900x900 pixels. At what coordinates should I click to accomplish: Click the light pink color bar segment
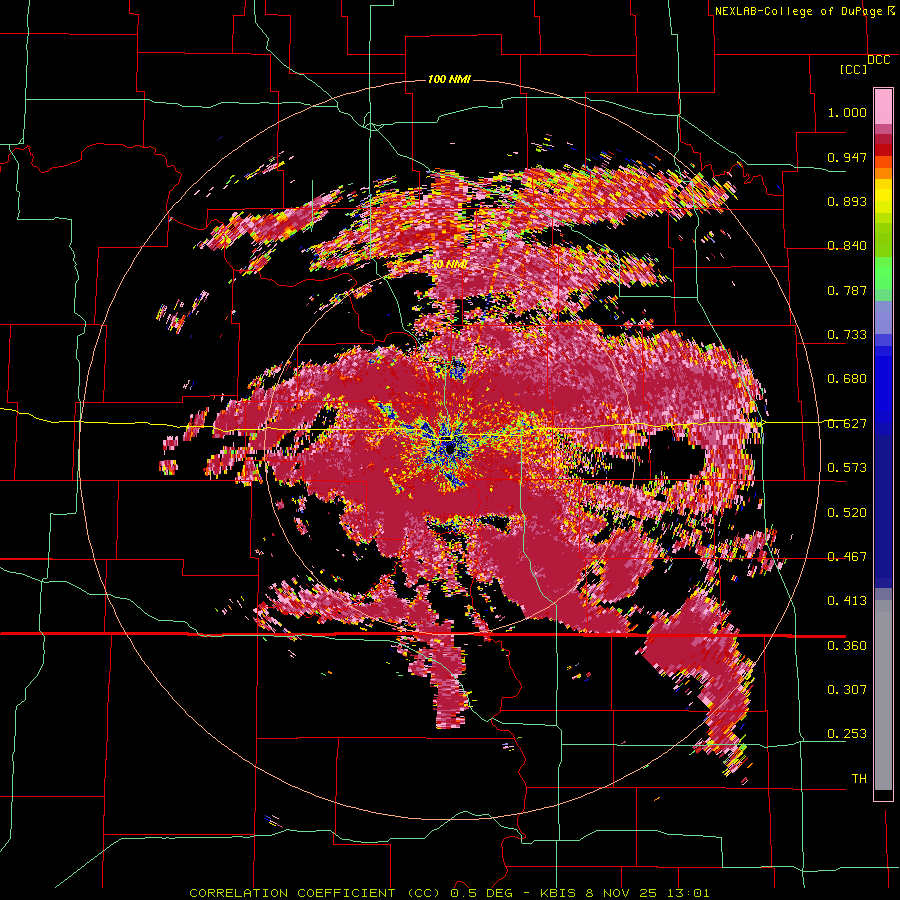pos(883,106)
